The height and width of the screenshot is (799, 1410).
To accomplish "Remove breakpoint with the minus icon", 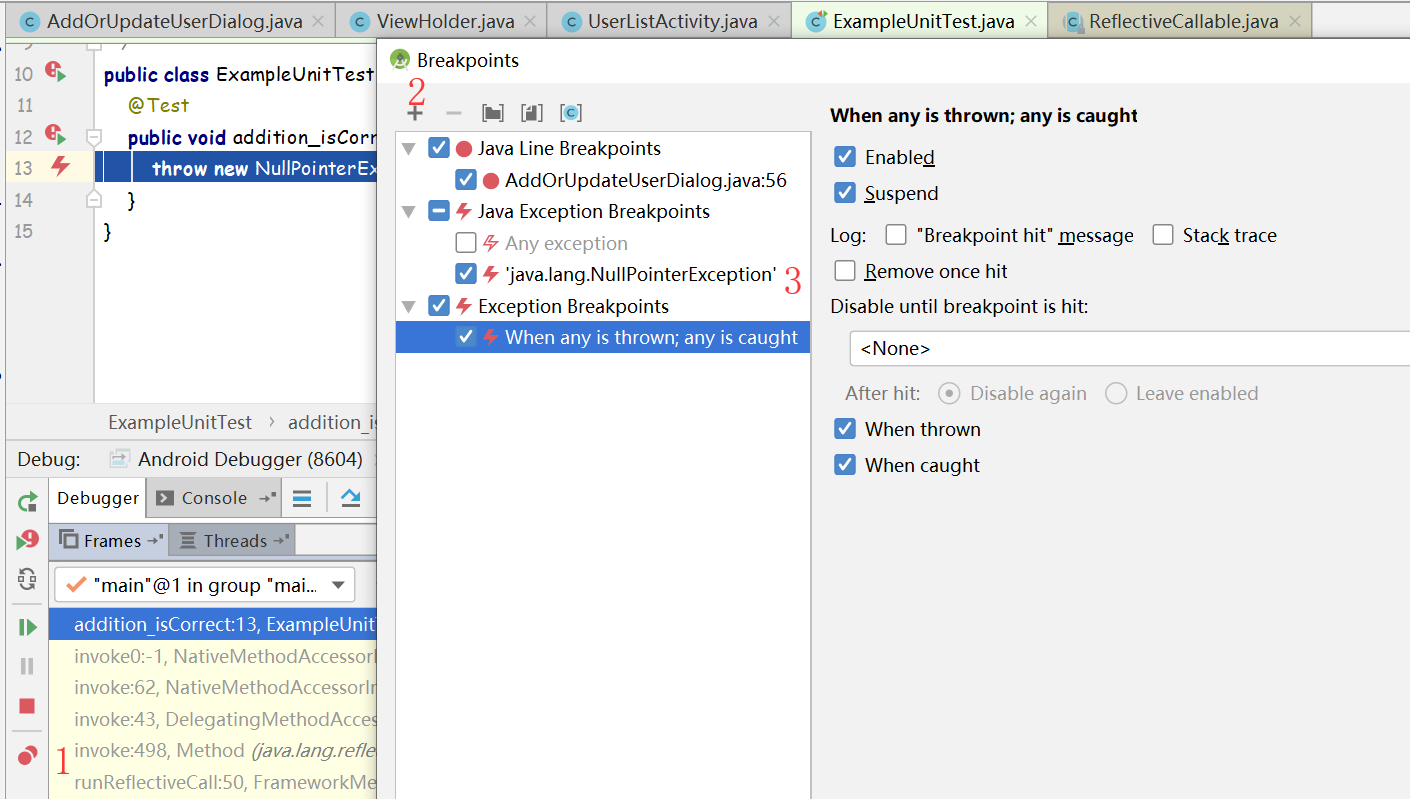I will coord(453,113).
